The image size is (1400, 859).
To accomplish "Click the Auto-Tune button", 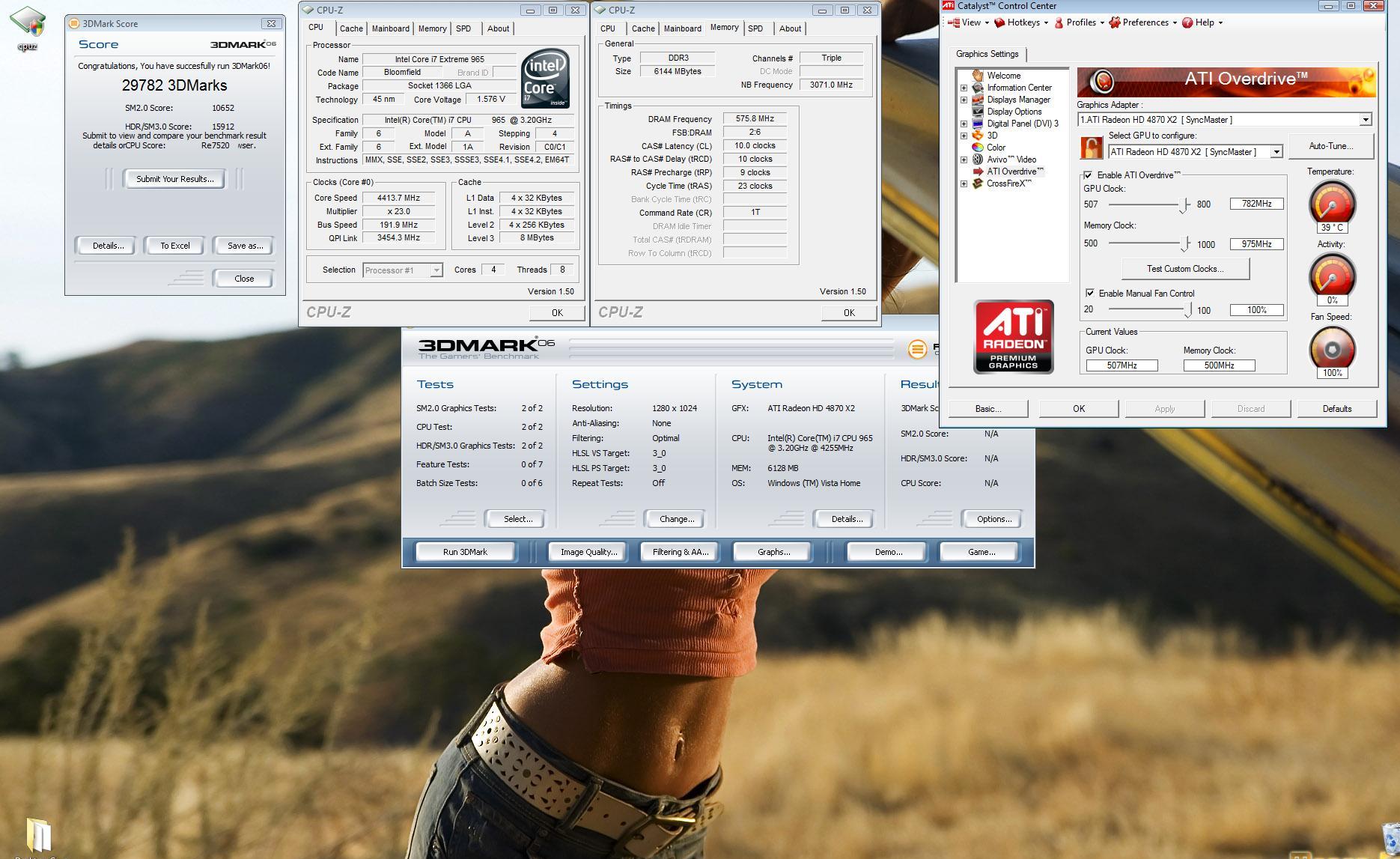I will pos(1331,146).
